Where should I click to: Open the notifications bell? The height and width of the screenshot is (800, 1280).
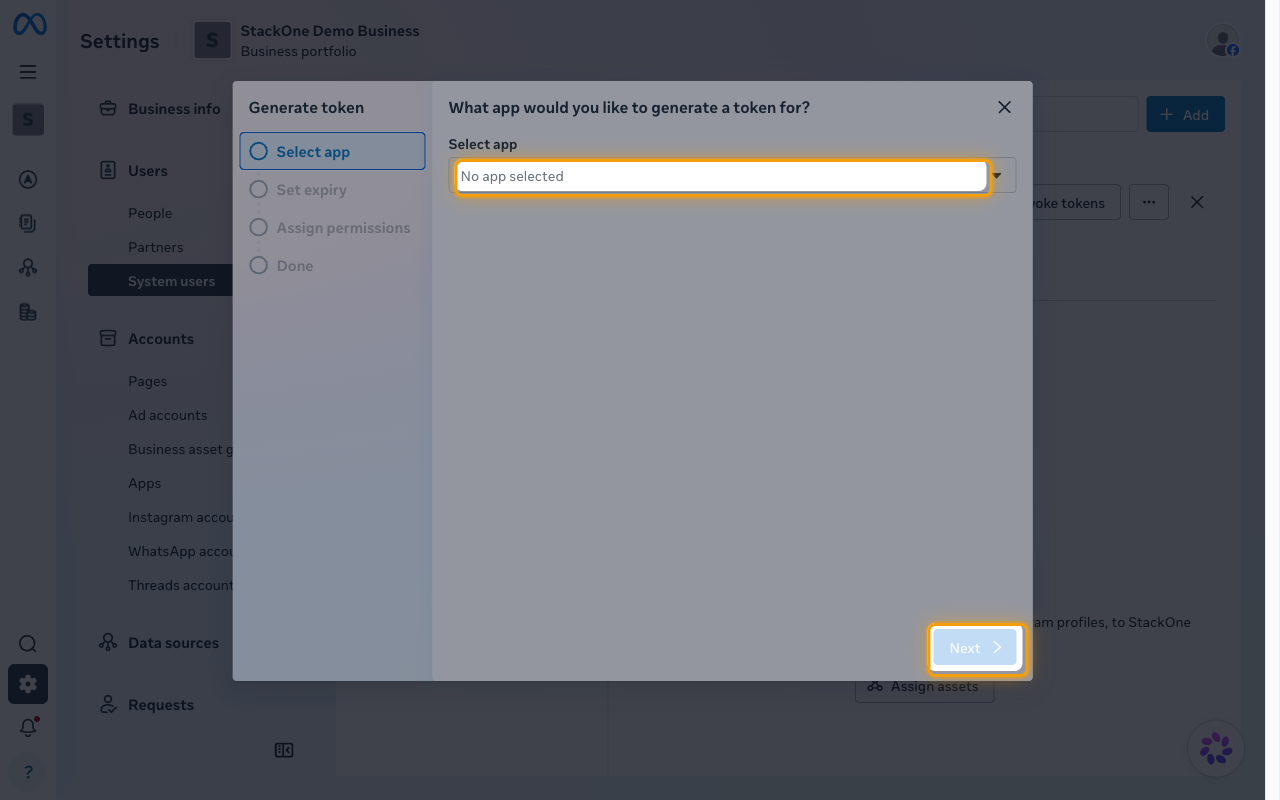coord(28,728)
